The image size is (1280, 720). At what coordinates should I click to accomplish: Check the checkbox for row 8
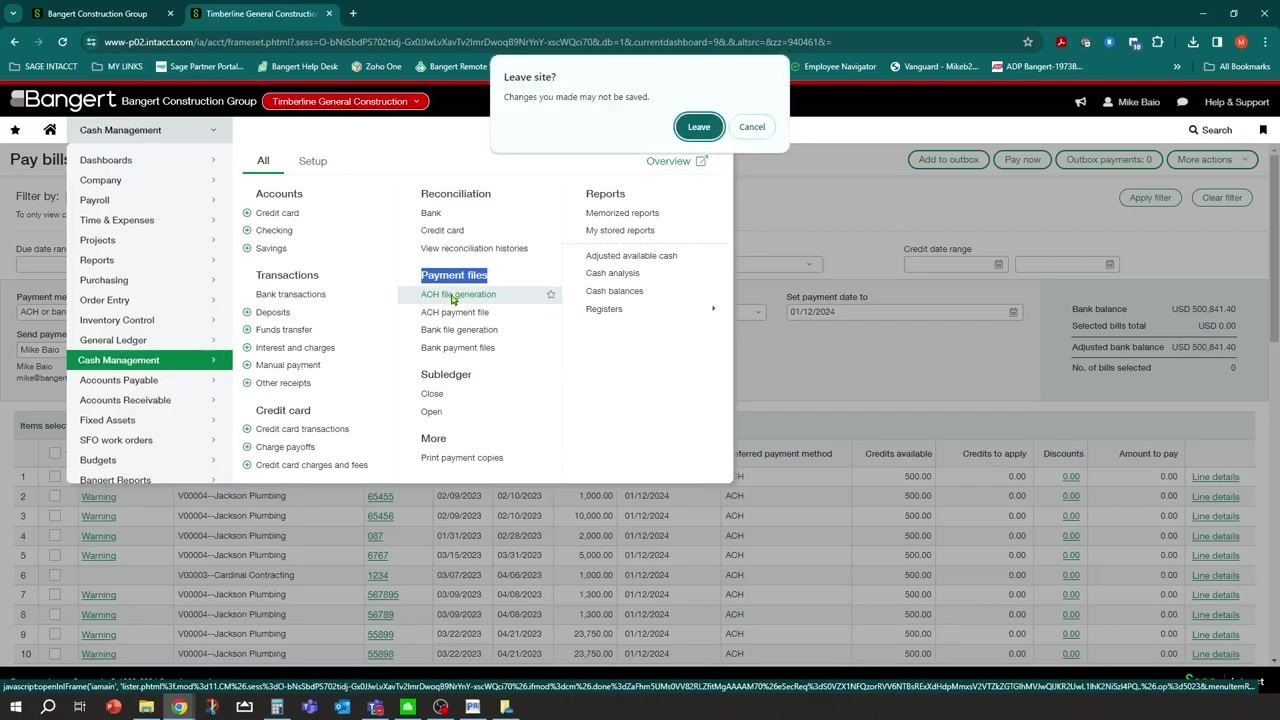click(55, 615)
